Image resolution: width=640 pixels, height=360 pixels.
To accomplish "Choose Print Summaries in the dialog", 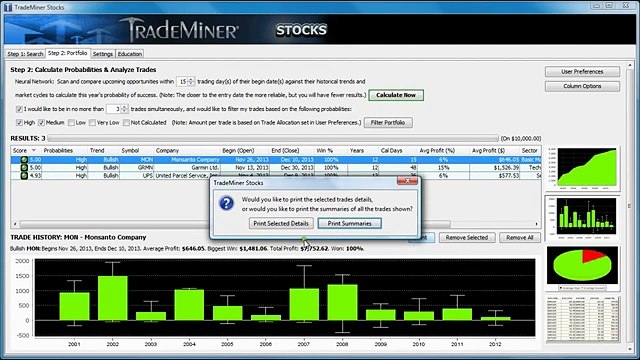I will coord(349,223).
